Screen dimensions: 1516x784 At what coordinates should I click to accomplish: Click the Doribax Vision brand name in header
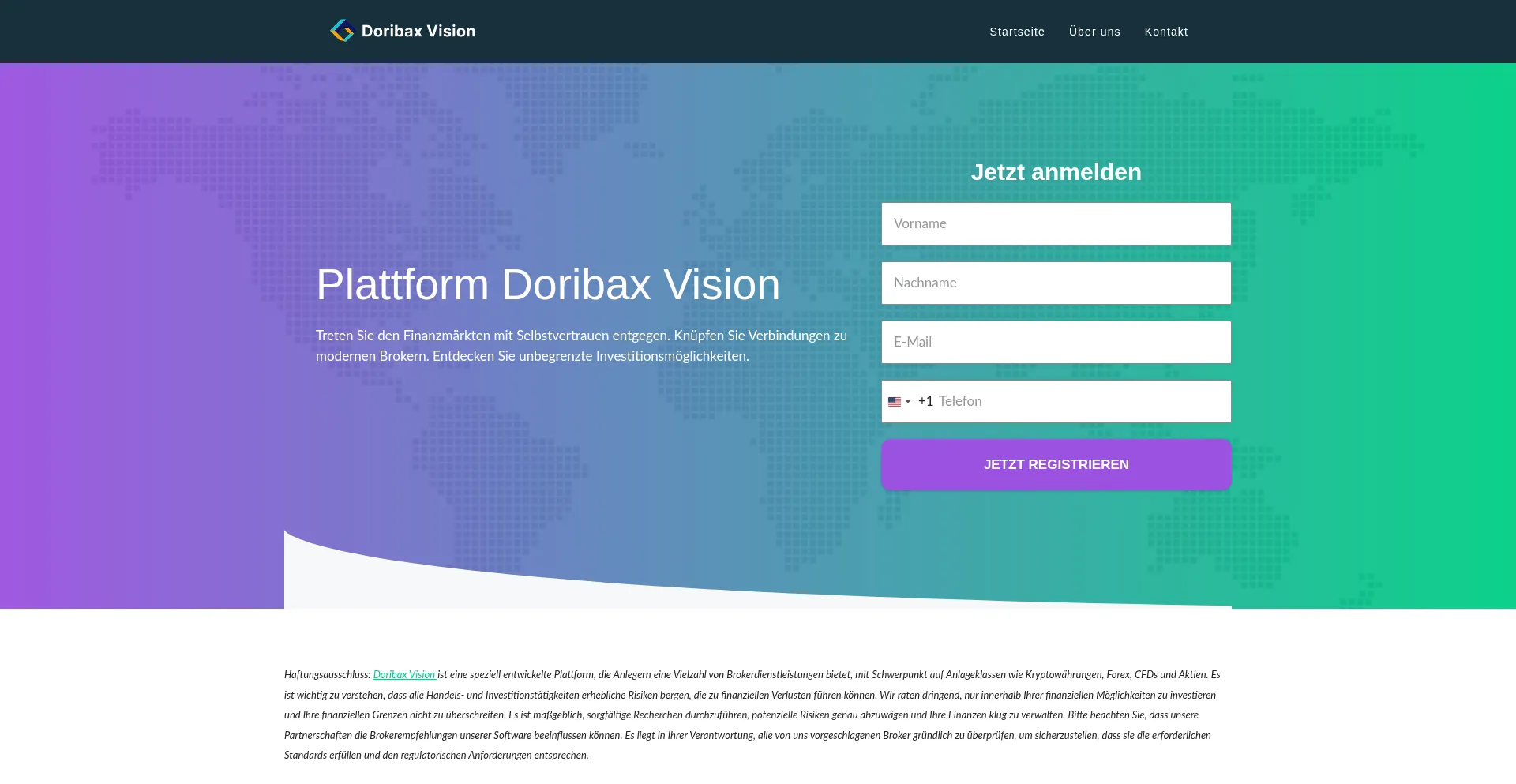418,32
